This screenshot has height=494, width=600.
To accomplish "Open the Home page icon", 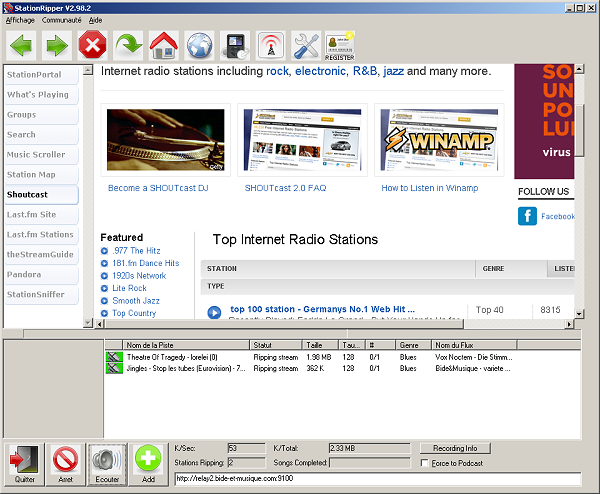I will (x=163, y=46).
